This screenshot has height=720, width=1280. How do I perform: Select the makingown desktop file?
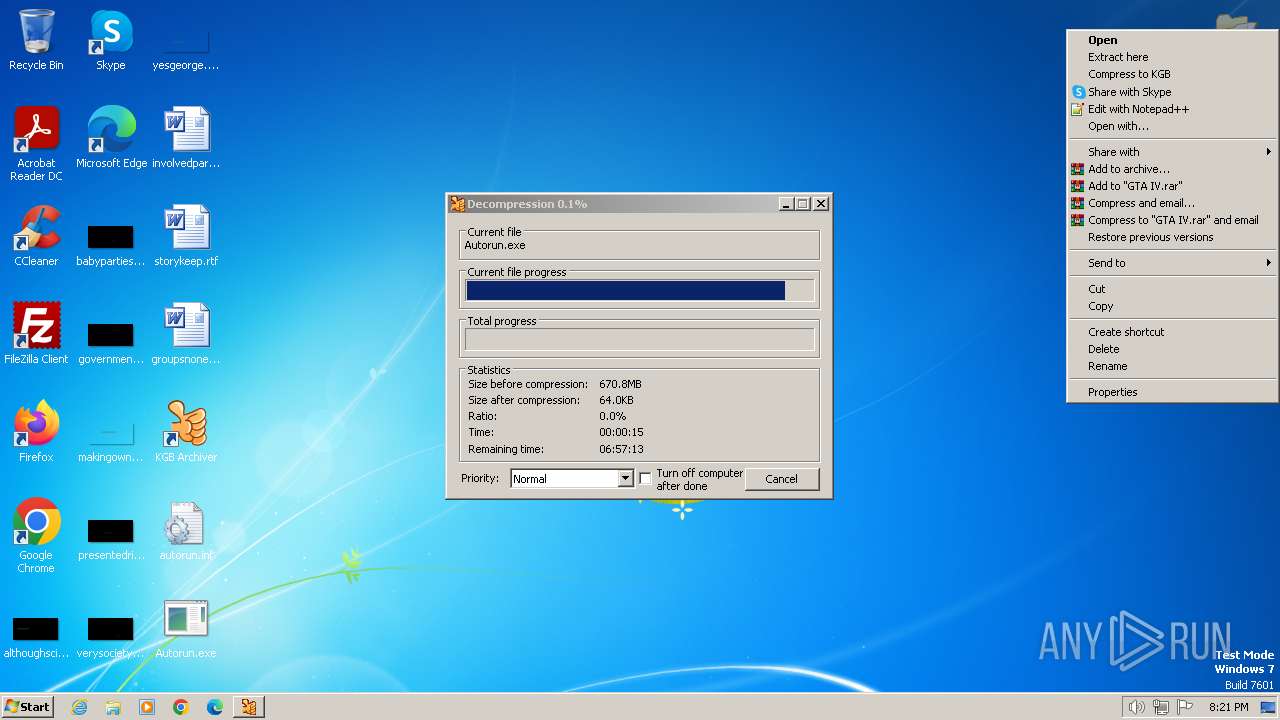110,440
